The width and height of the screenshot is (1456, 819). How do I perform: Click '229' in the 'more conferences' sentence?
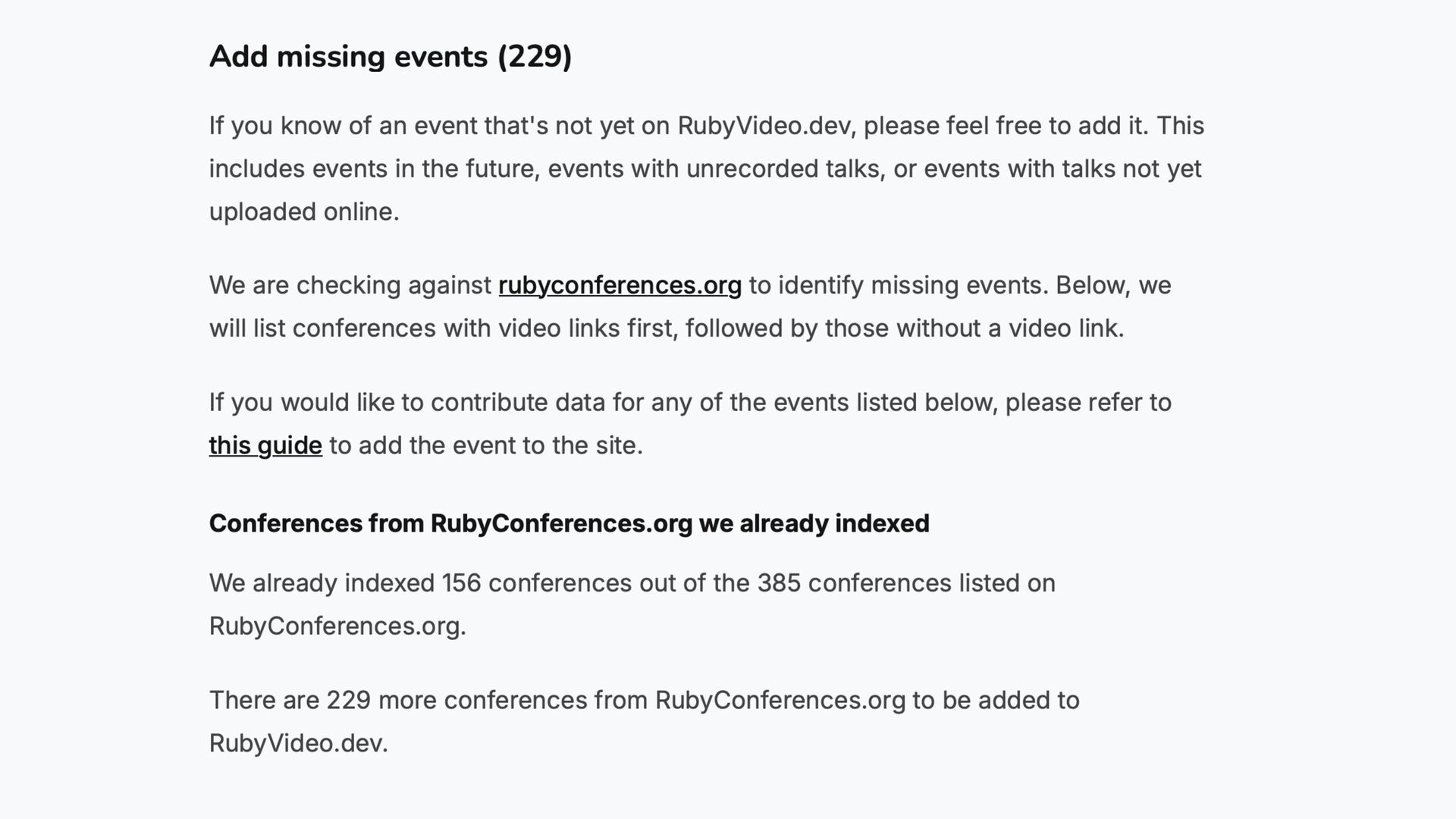[348, 699]
